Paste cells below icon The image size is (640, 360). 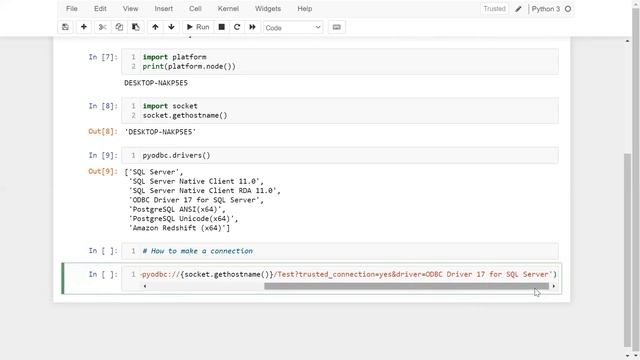[x=136, y=27]
